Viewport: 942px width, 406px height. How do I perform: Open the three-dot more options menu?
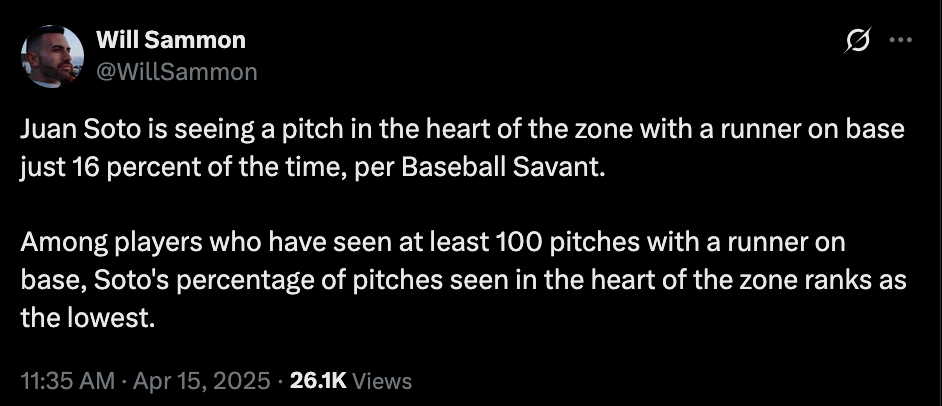[x=900, y=41]
